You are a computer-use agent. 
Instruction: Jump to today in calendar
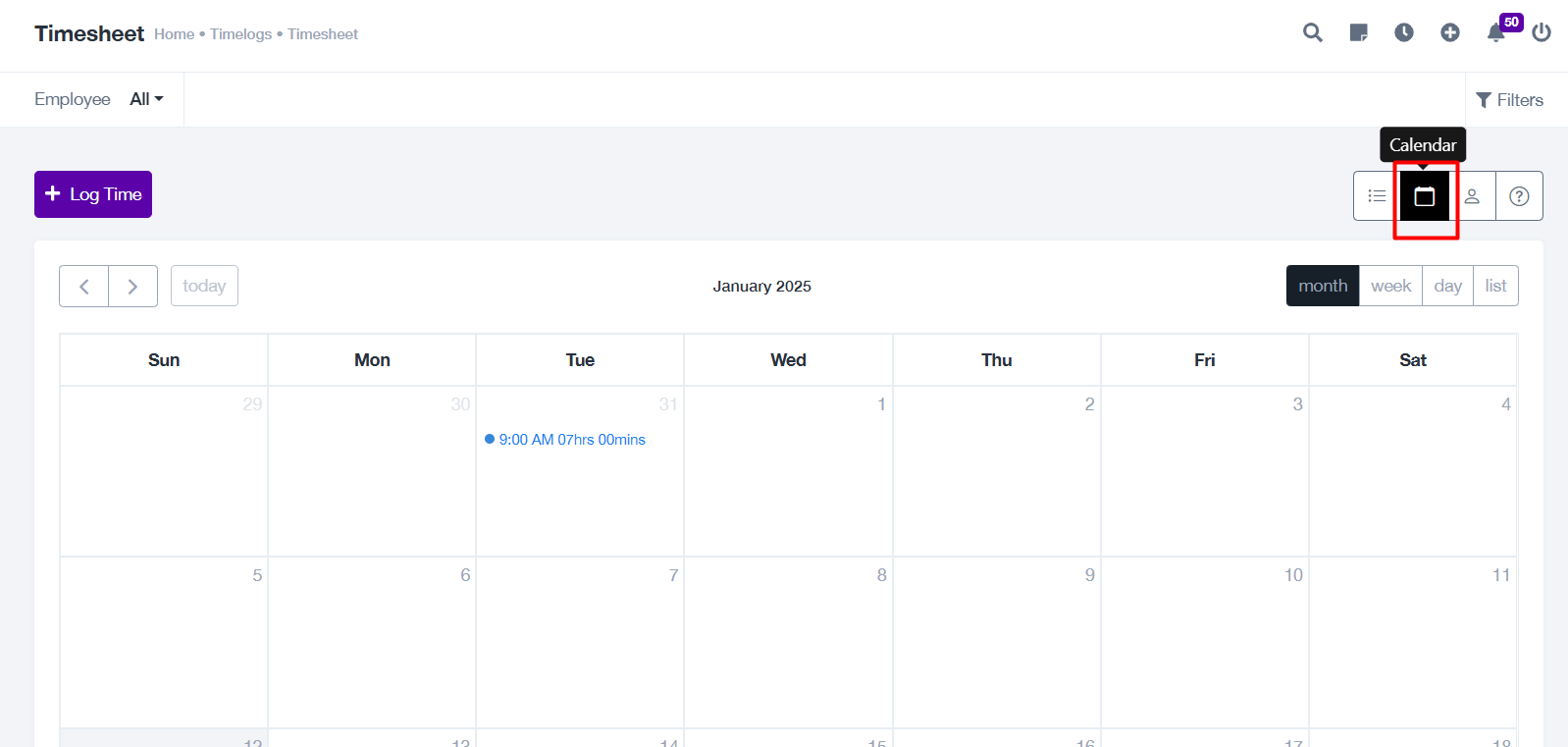pyautogui.click(x=204, y=286)
